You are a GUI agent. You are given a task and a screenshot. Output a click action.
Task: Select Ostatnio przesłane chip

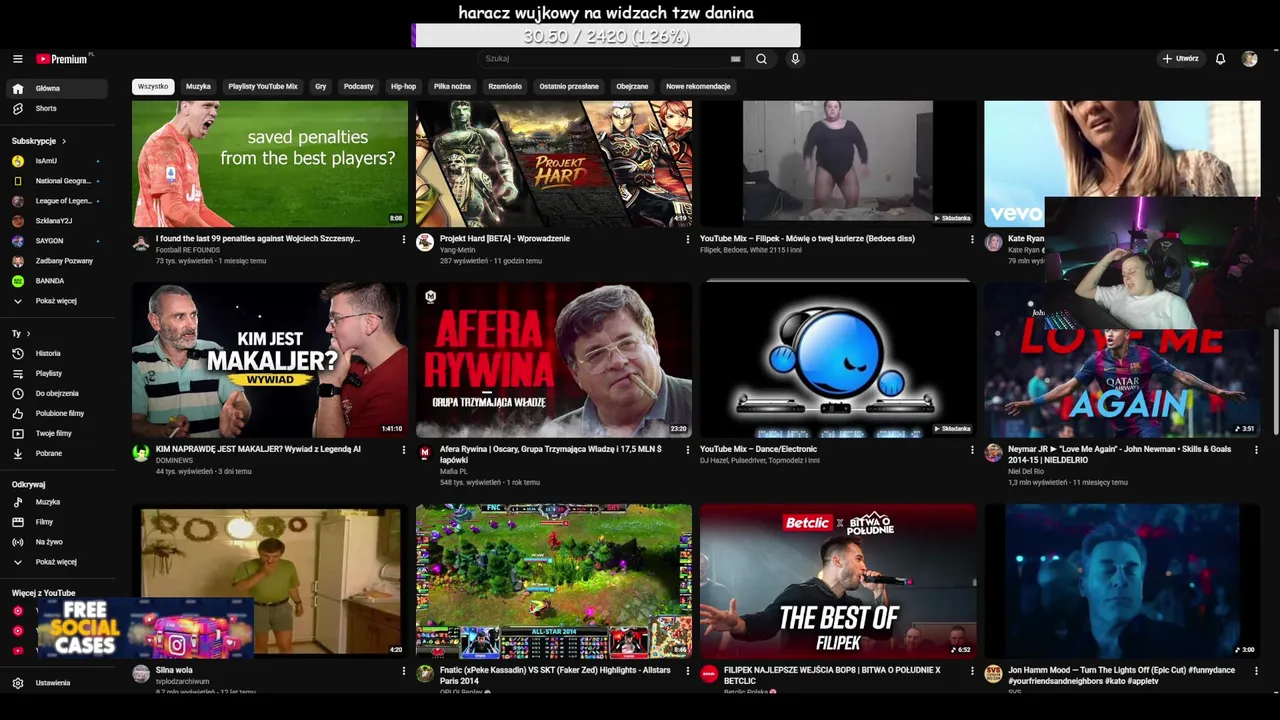[569, 86]
